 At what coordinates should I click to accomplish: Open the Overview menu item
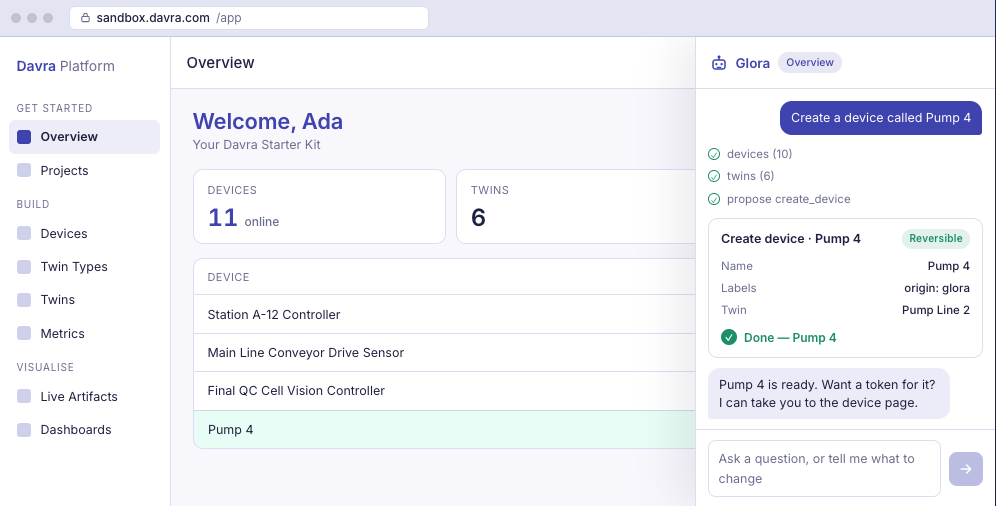click(x=84, y=136)
